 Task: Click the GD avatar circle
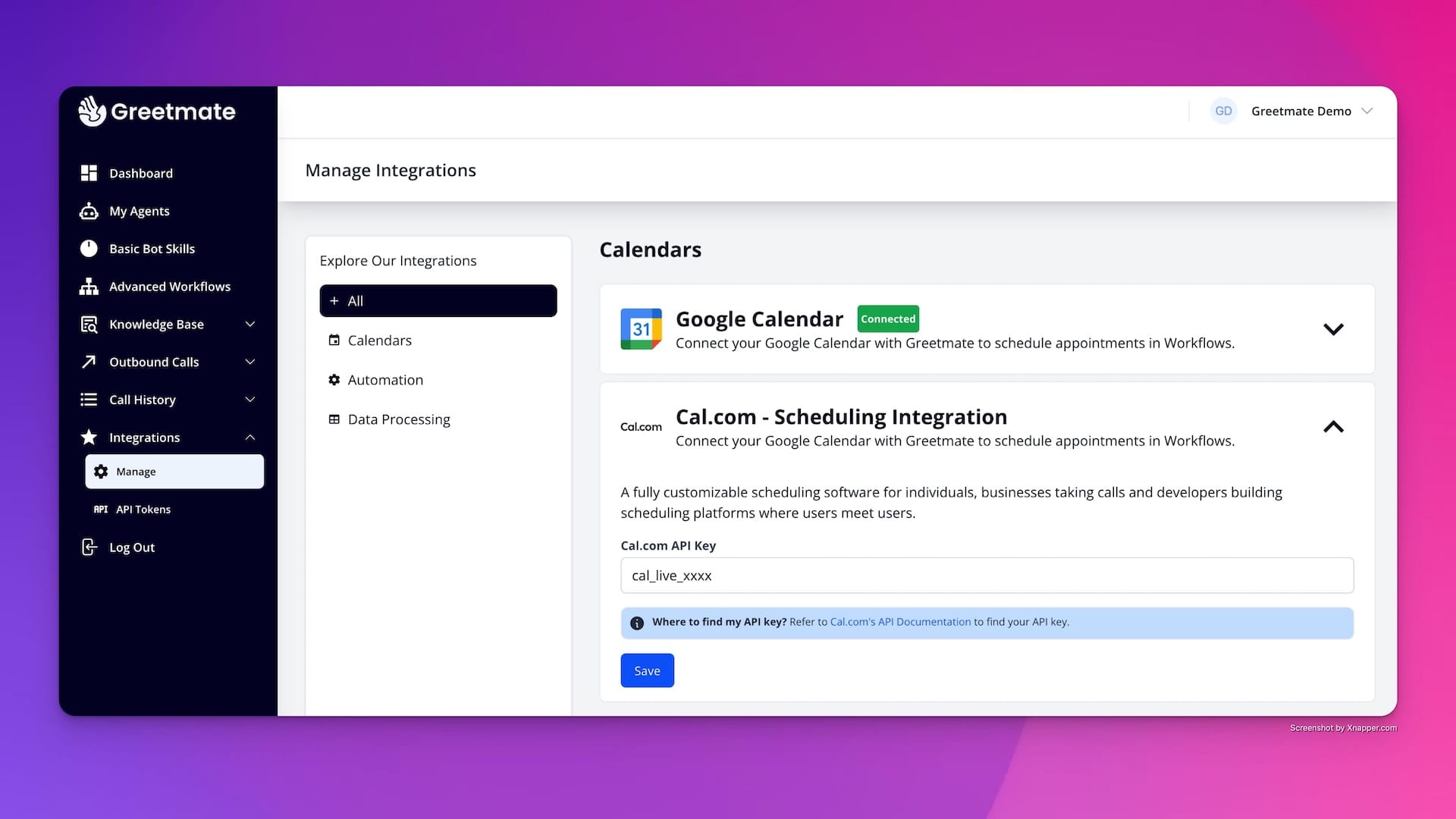click(x=1223, y=111)
